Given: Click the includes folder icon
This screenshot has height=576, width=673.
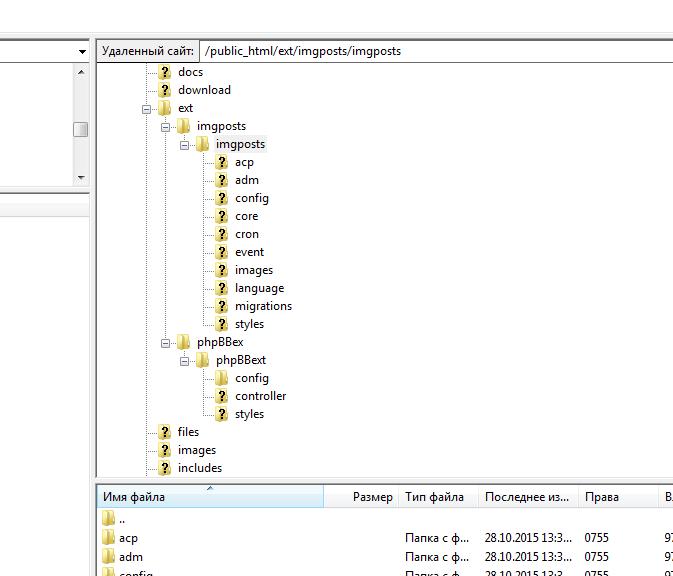Looking at the screenshot, I should point(165,468).
